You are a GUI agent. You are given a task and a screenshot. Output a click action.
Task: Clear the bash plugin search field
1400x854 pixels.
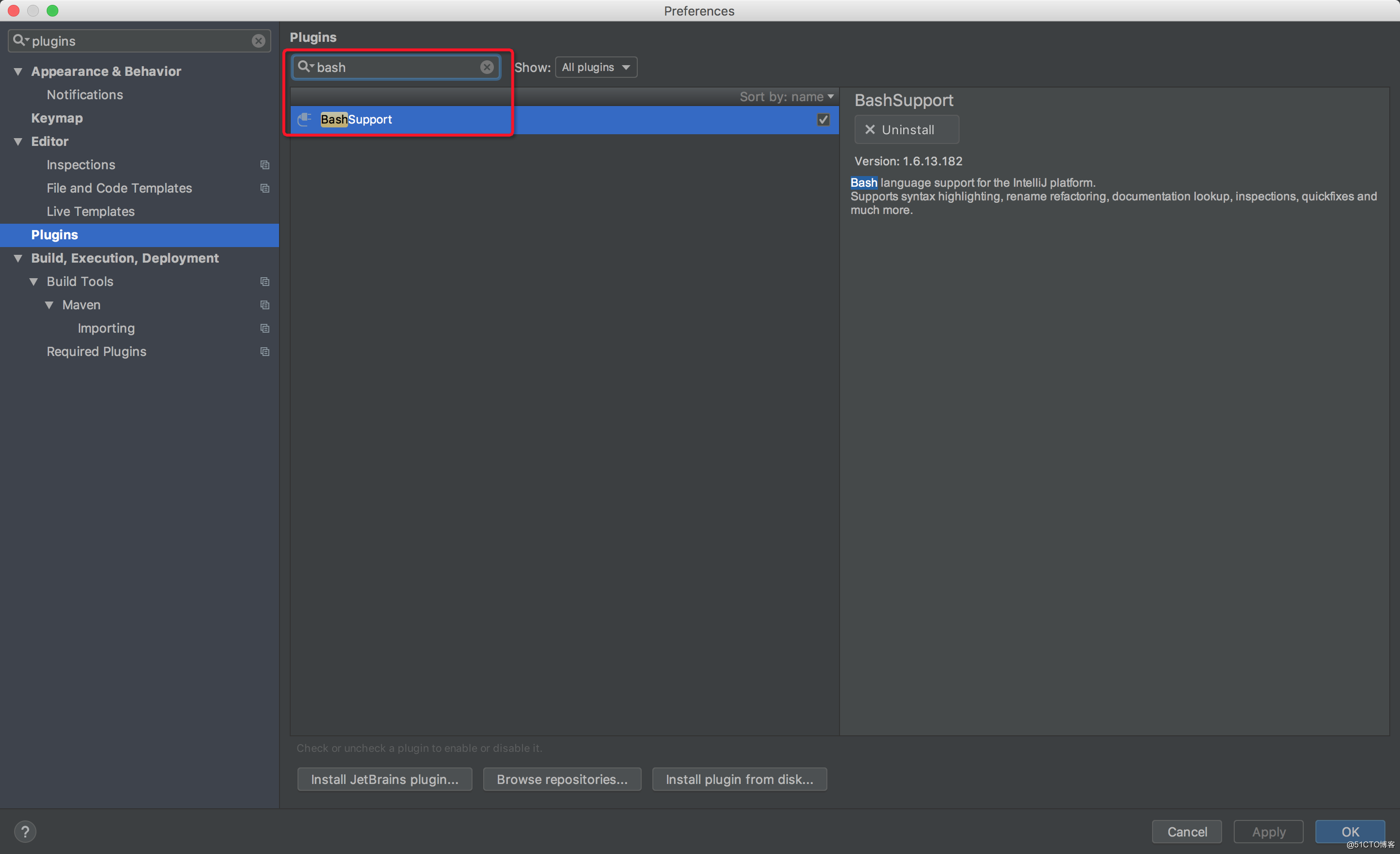[487, 67]
